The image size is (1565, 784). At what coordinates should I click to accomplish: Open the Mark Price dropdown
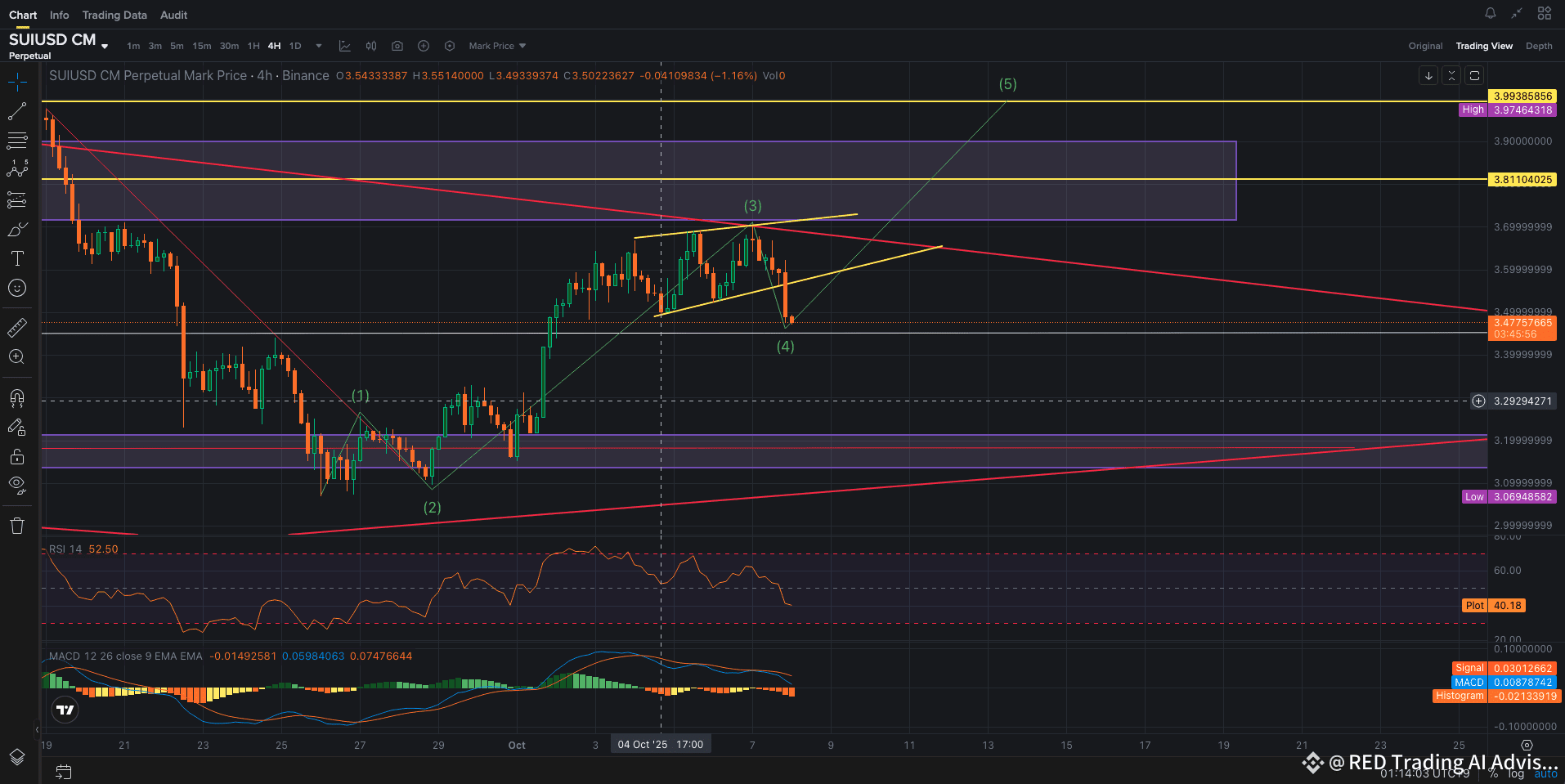(x=497, y=46)
